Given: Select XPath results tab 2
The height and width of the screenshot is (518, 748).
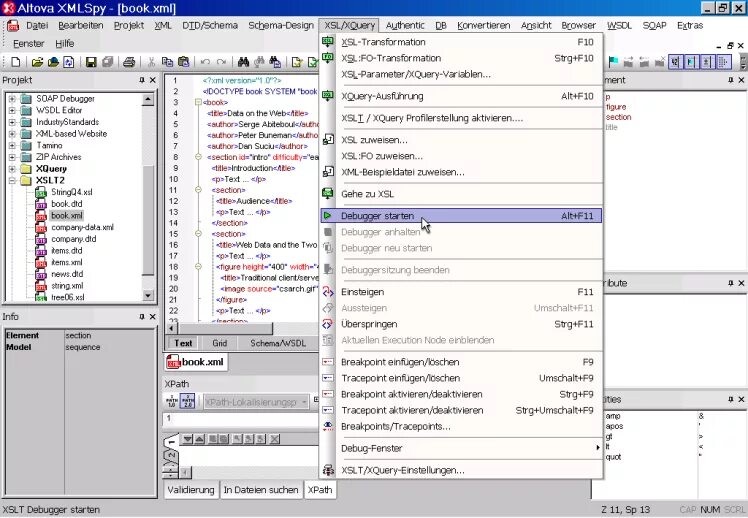Looking at the screenshot, I should click(171, 456).
